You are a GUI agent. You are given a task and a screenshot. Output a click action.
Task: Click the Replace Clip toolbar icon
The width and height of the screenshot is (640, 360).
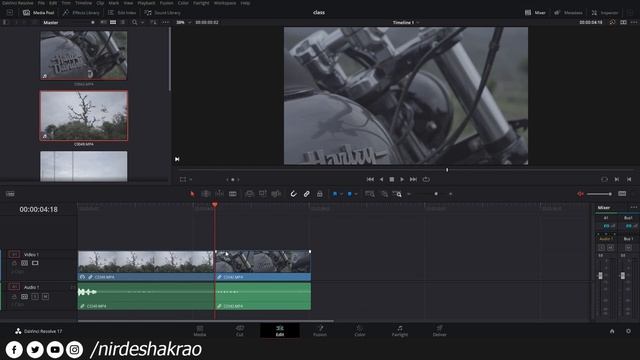point(276,194)
